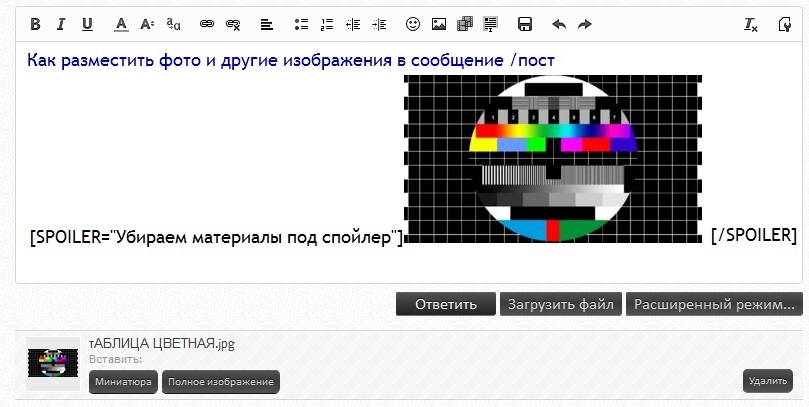The height and width of the screenshot is (407, 809).
Task: Toggle underline formatting
Action: point(87,24)
